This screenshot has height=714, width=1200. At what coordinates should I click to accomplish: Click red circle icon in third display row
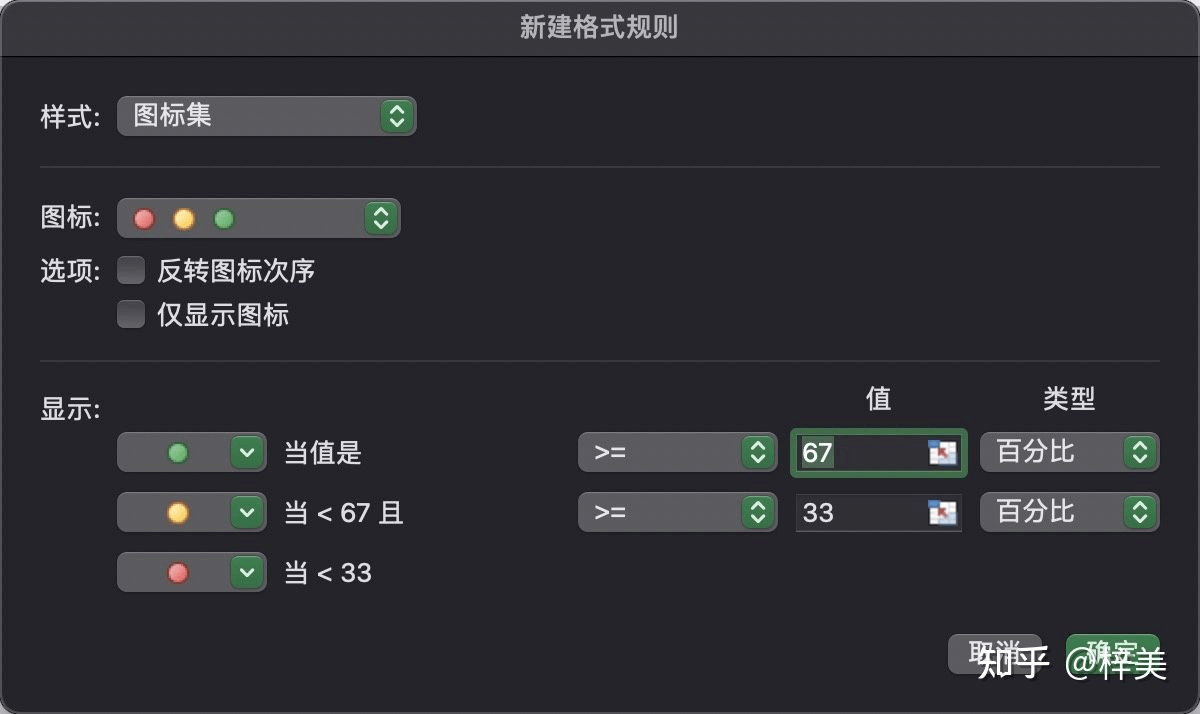[x=178, y=573]
